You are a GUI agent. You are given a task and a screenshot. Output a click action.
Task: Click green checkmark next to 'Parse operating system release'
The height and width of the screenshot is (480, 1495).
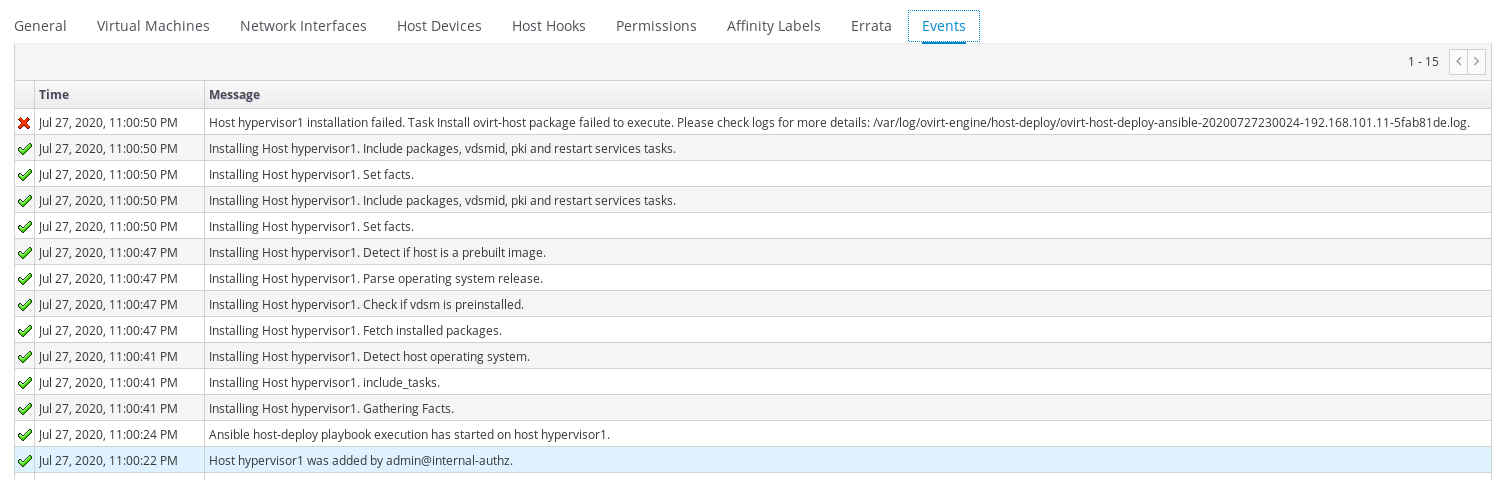point(24,279)
